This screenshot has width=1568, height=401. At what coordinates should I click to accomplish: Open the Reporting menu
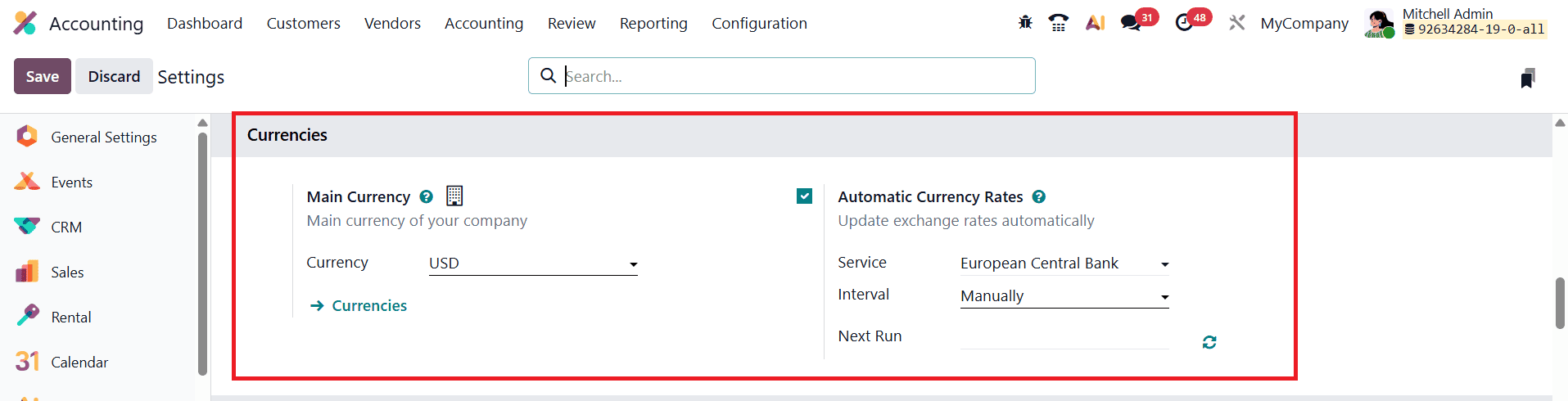click(x=653, y=23)
